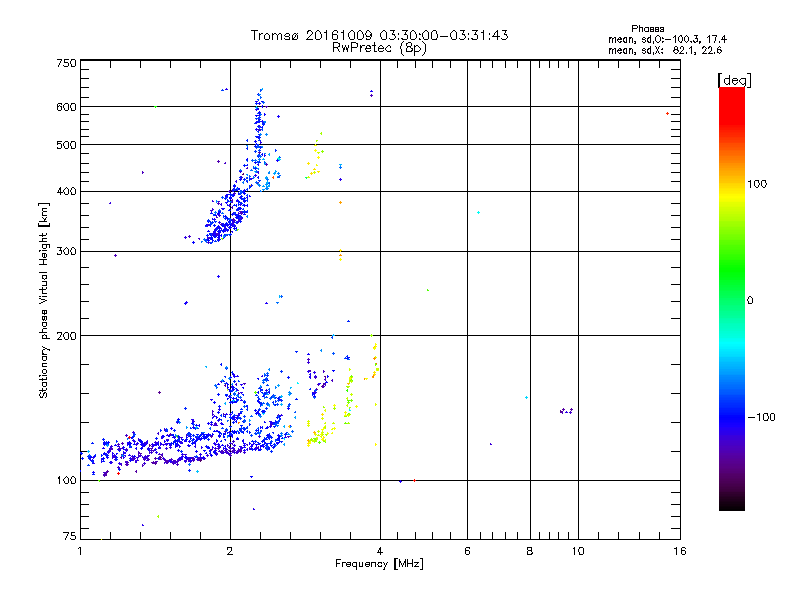Click the 300 tick on the height axis
Image resolution: width=800 pixels, height=600 pixels.
click(x=67, y=252)
